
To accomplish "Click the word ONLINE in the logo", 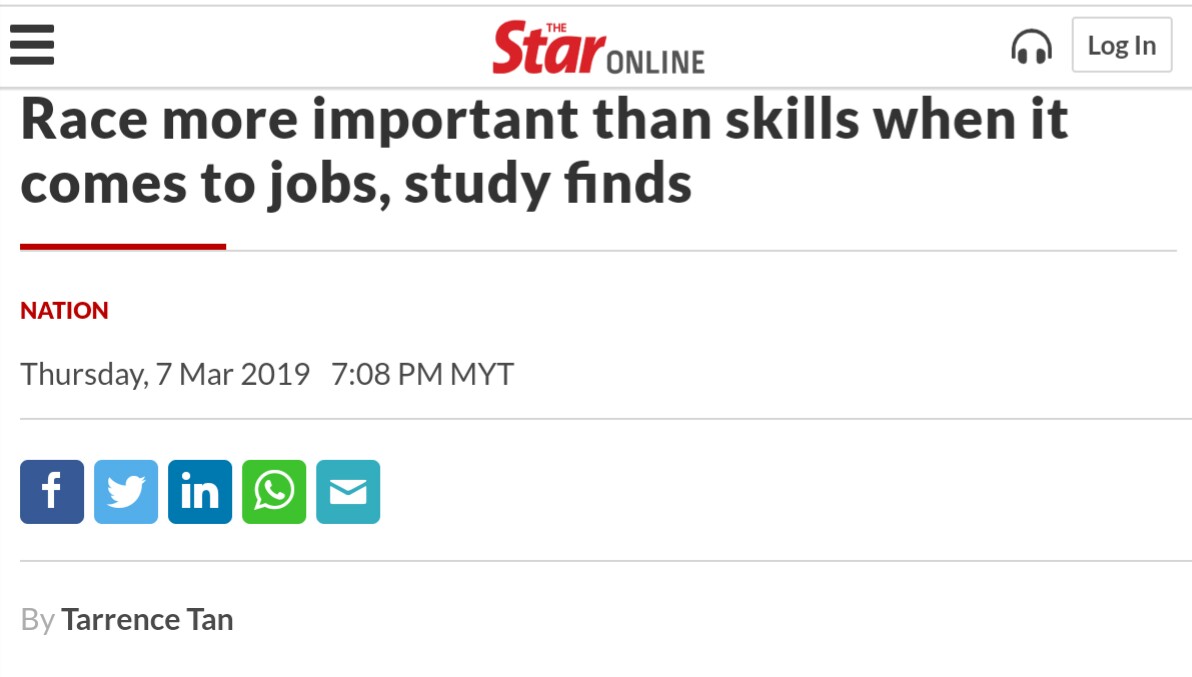I will pyautogui.click(x=655, y=62).
